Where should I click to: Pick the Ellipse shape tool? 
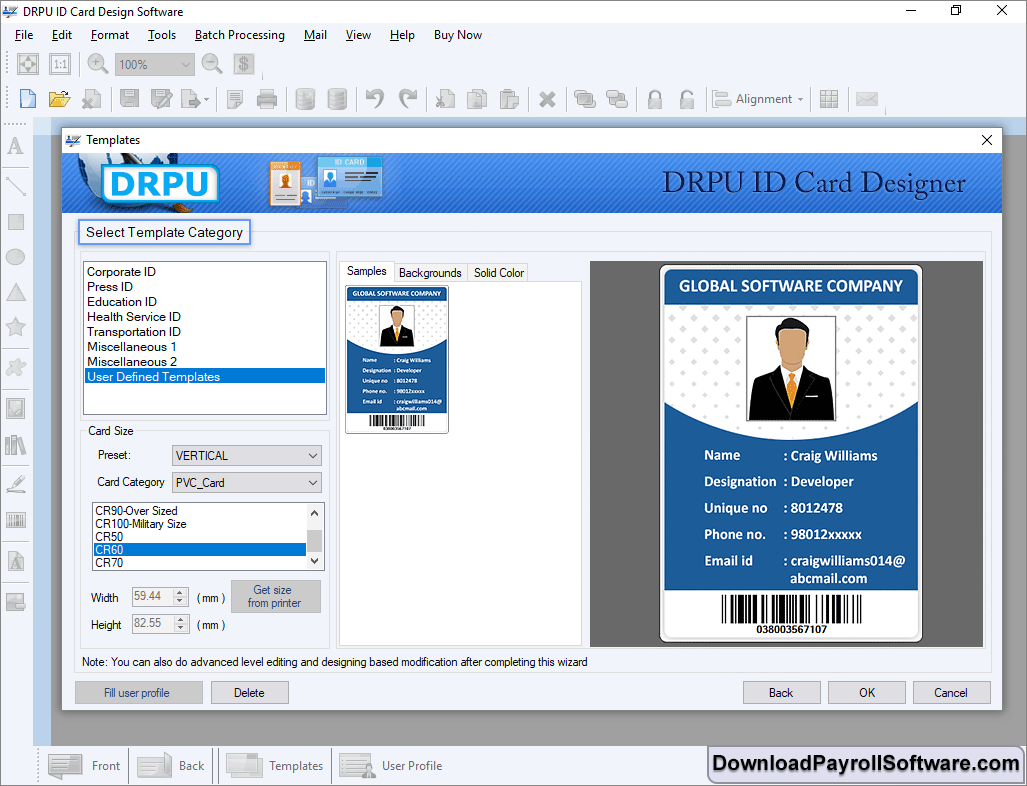coord(15,257)
